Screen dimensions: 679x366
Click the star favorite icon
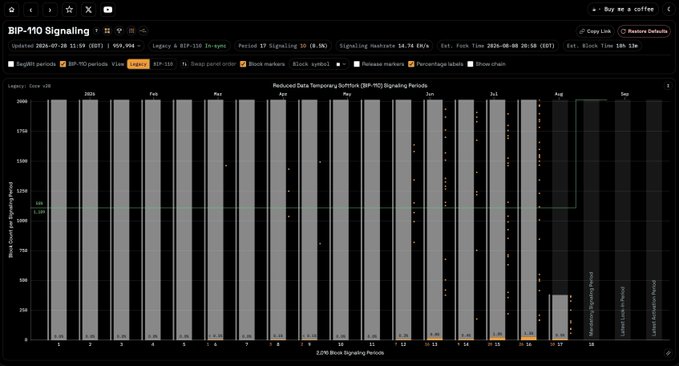69,10
